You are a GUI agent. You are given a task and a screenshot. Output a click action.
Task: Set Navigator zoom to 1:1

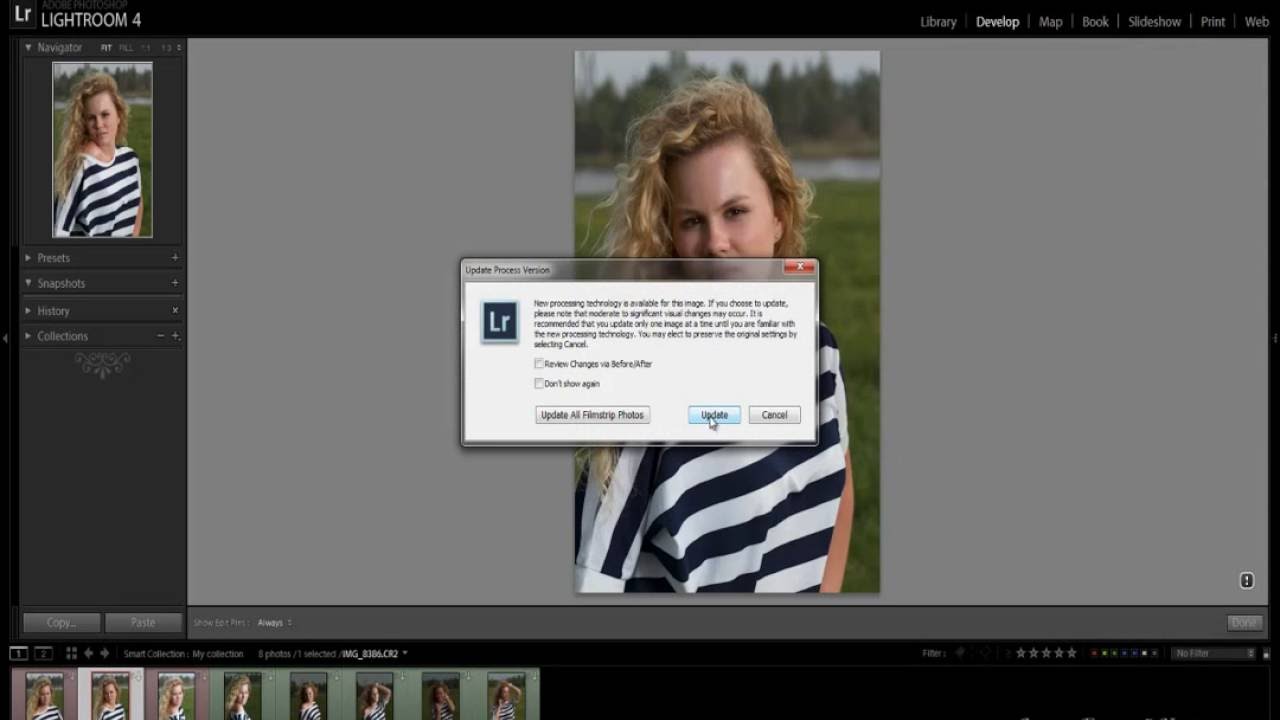(x=146, y=48)
